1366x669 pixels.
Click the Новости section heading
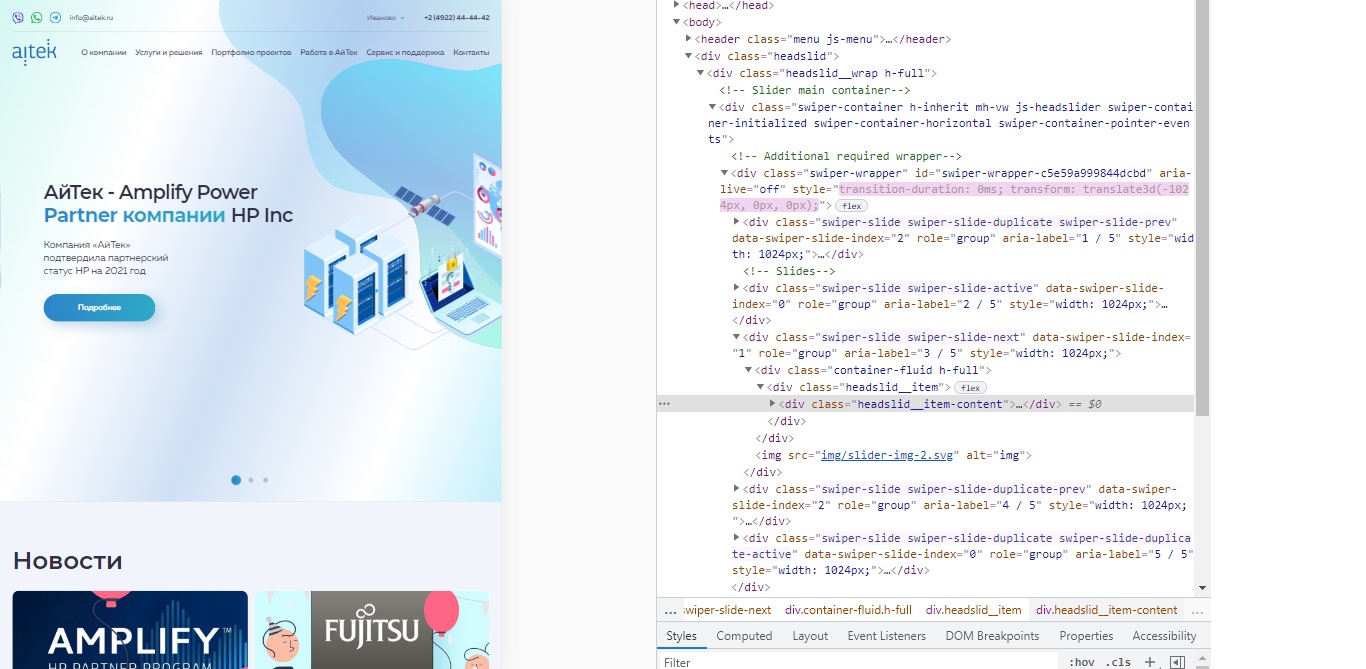(x=67, y=561)
